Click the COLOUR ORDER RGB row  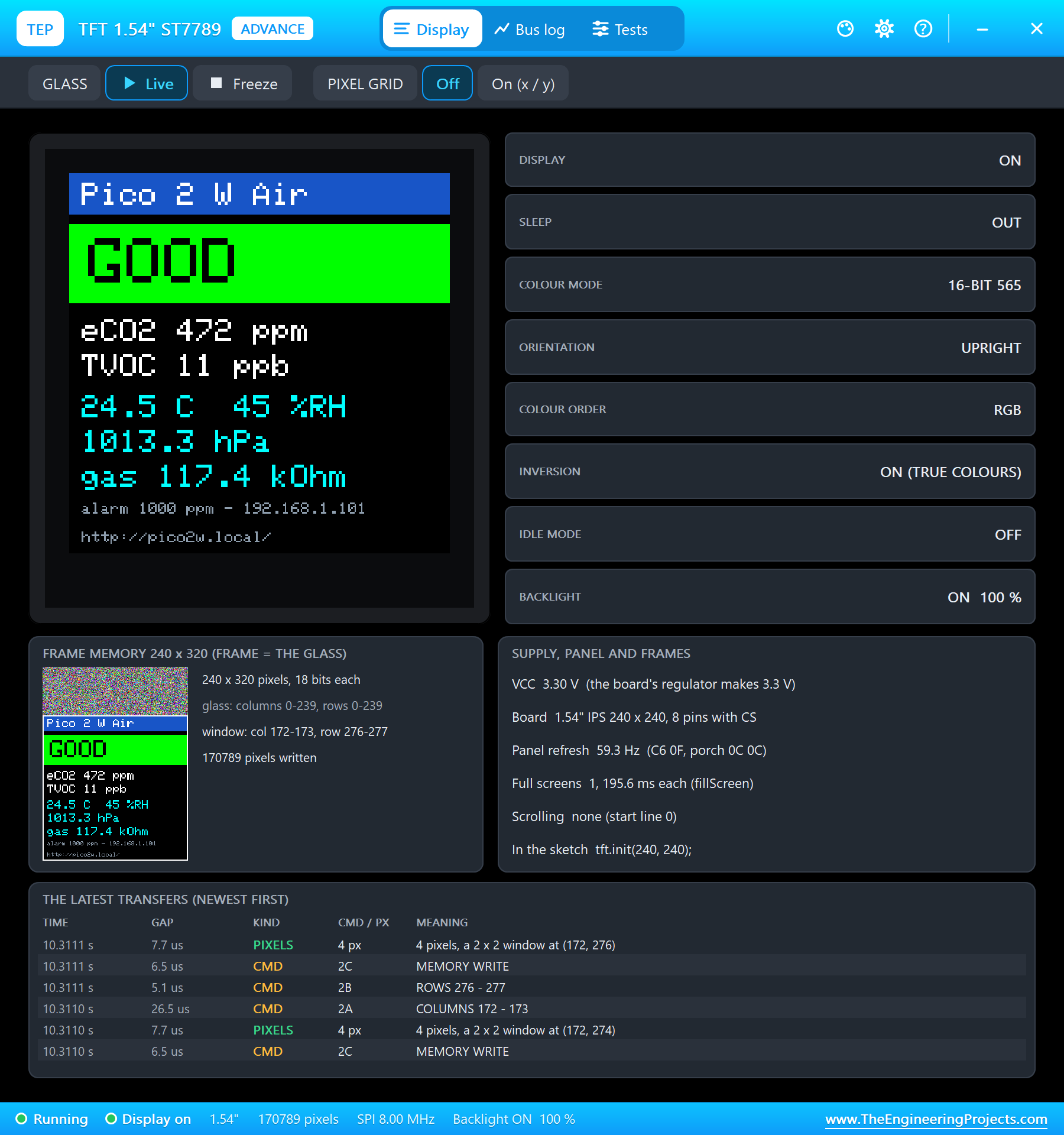[770, 410]
